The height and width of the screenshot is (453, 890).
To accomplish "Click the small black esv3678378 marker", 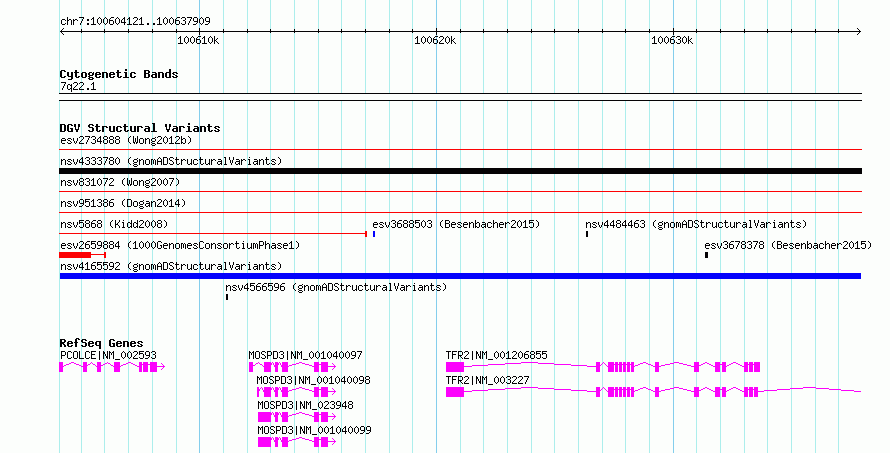I will (706, 255).
